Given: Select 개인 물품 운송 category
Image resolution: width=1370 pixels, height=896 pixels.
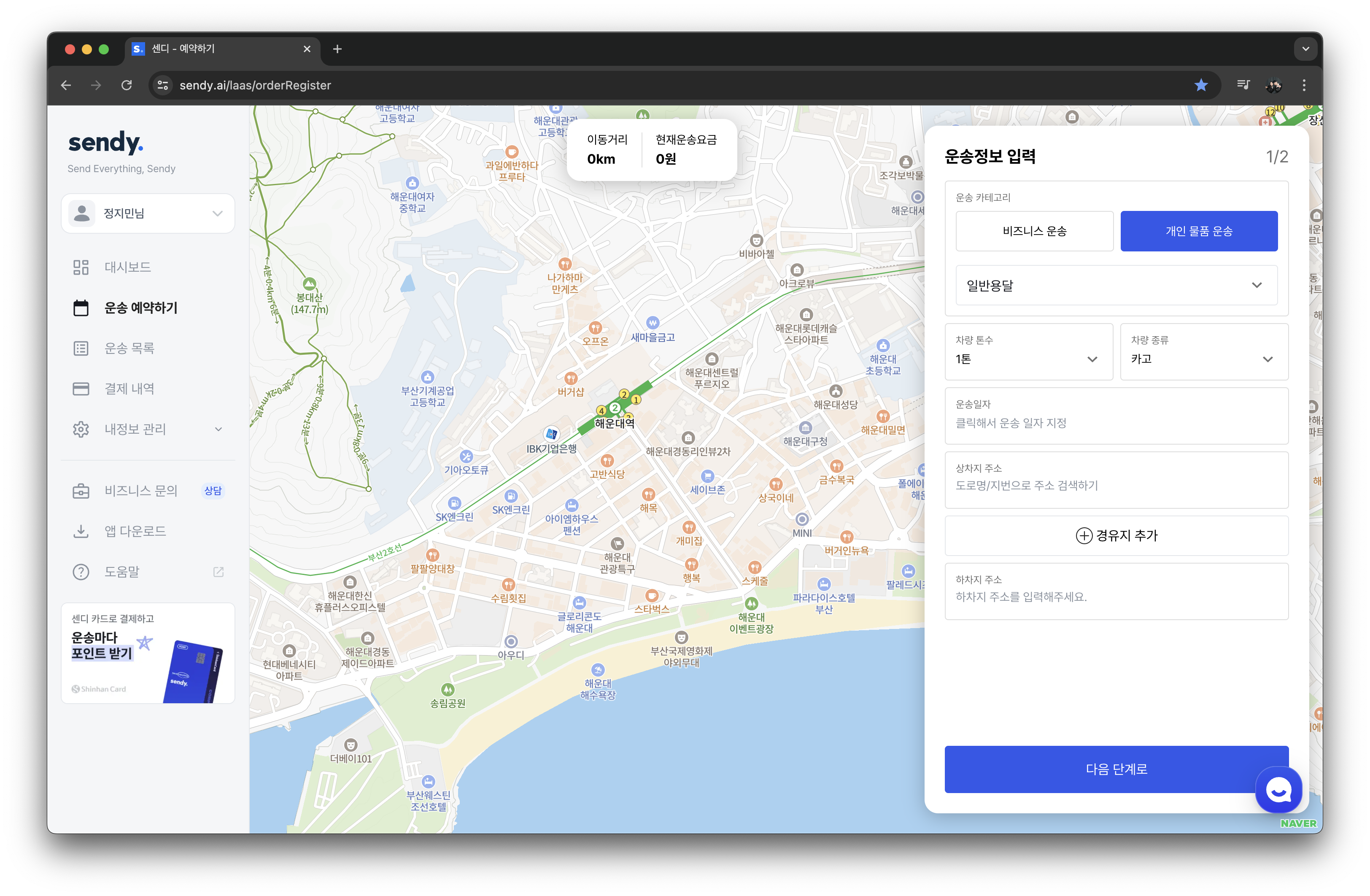Looking at the screenshot, I should [x=1199, y=231].
